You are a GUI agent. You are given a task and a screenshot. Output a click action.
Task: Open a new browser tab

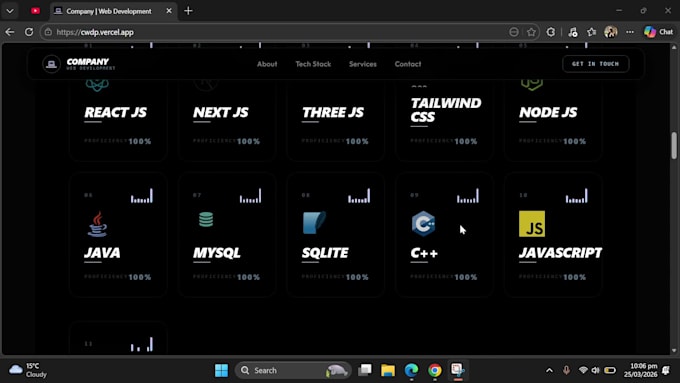(x=188, y=11)
